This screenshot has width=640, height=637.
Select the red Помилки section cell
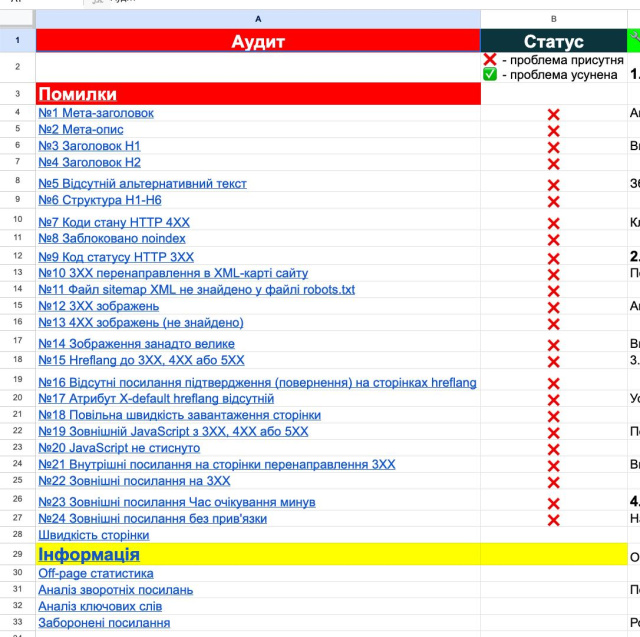click(x=258, y=94)
